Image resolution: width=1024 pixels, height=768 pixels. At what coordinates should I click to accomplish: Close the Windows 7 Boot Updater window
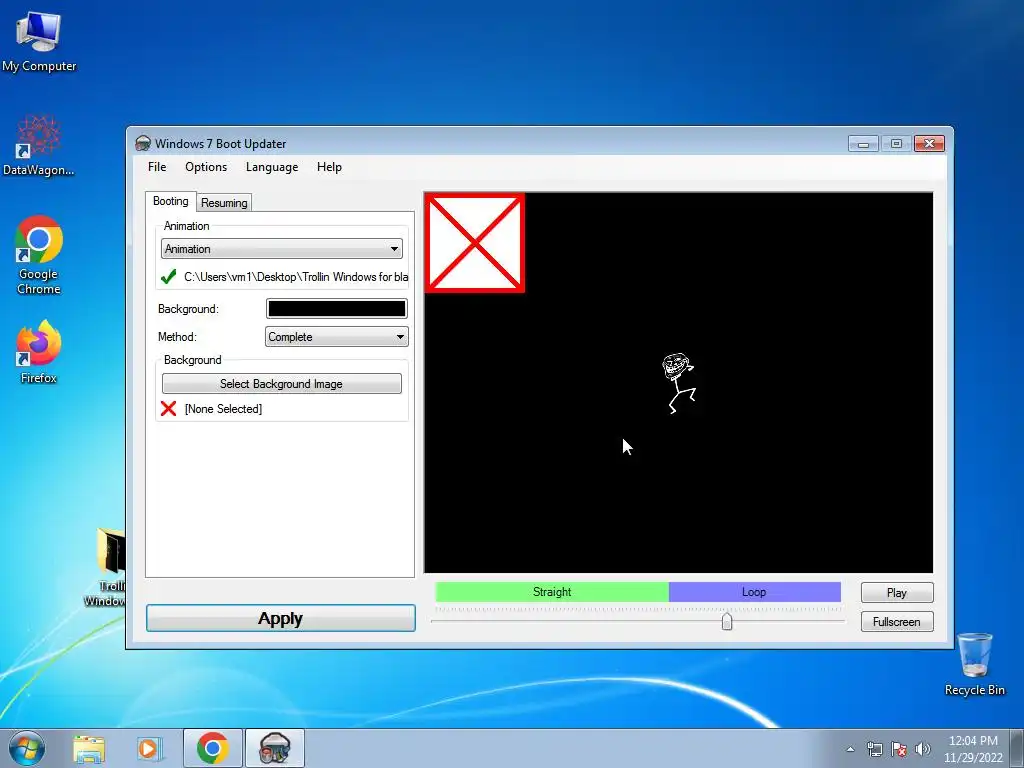[x=929, y=144]
